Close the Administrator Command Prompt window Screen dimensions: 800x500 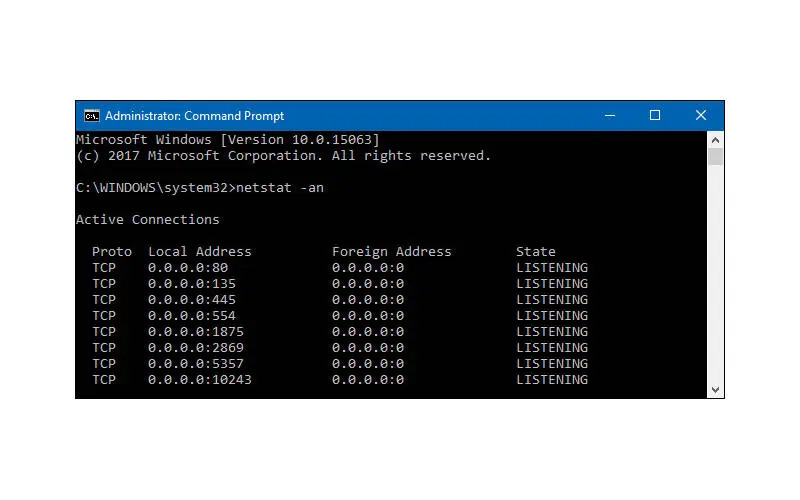point(701,115)
